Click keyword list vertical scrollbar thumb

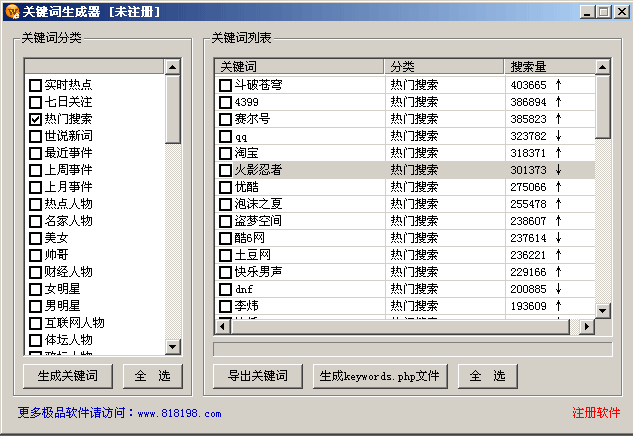coord(603,107)
